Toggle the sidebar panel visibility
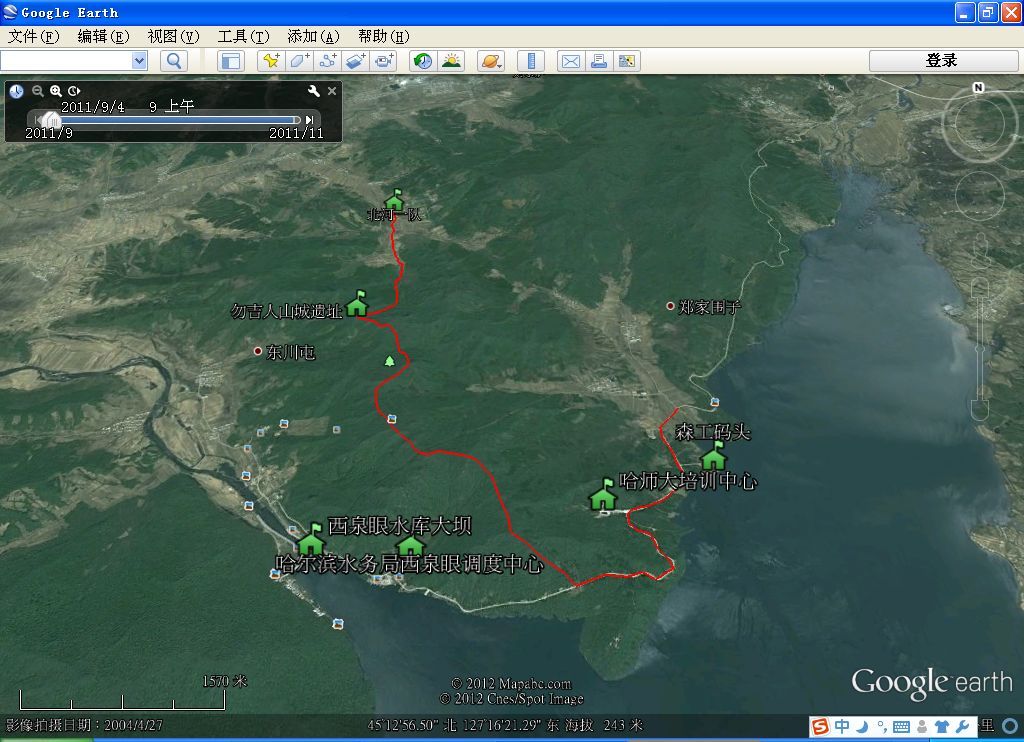 231,61
